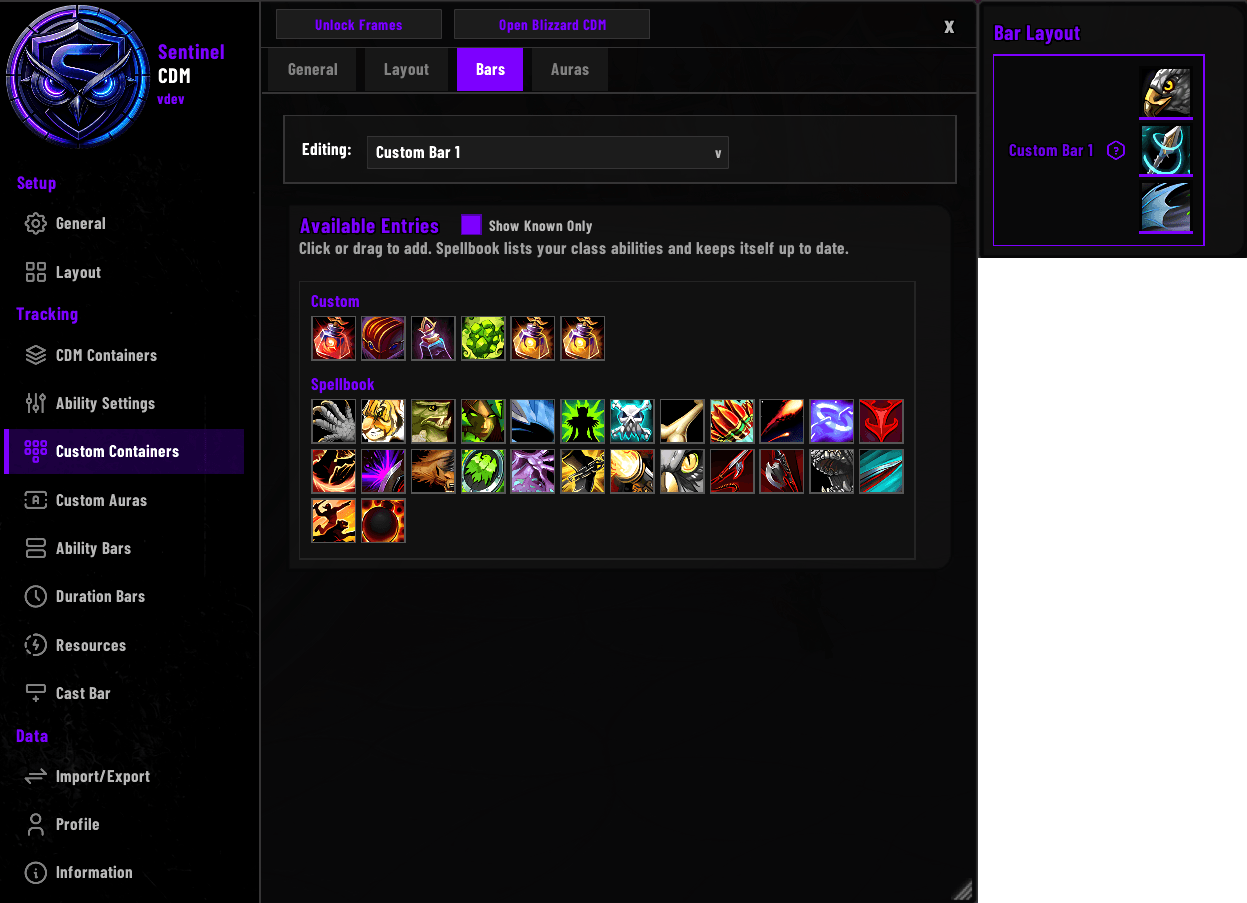The width and height of the screenshot is (1247, 903).
Task: Add the grey toothed maw spell
Action: [x=833, y=471]
